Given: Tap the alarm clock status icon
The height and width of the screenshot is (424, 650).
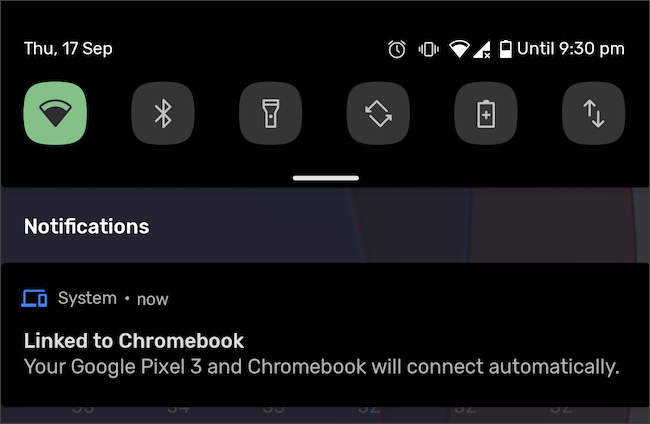Looking at the screenshot, I should click(397, 49).
